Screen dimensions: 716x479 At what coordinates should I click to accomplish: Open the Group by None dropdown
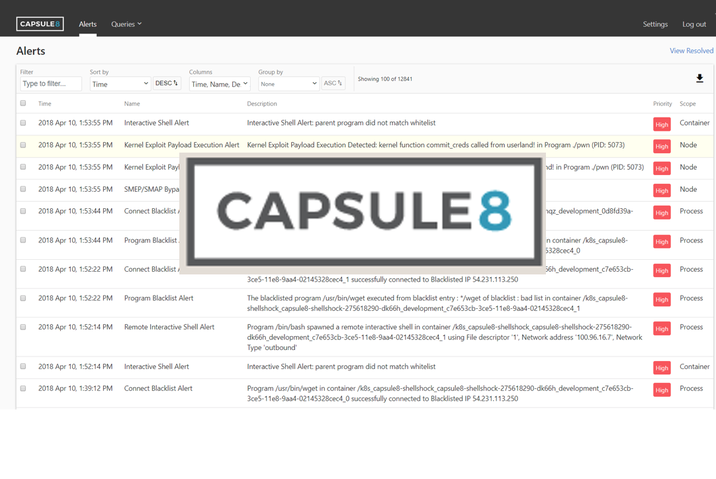click(289, 84)
